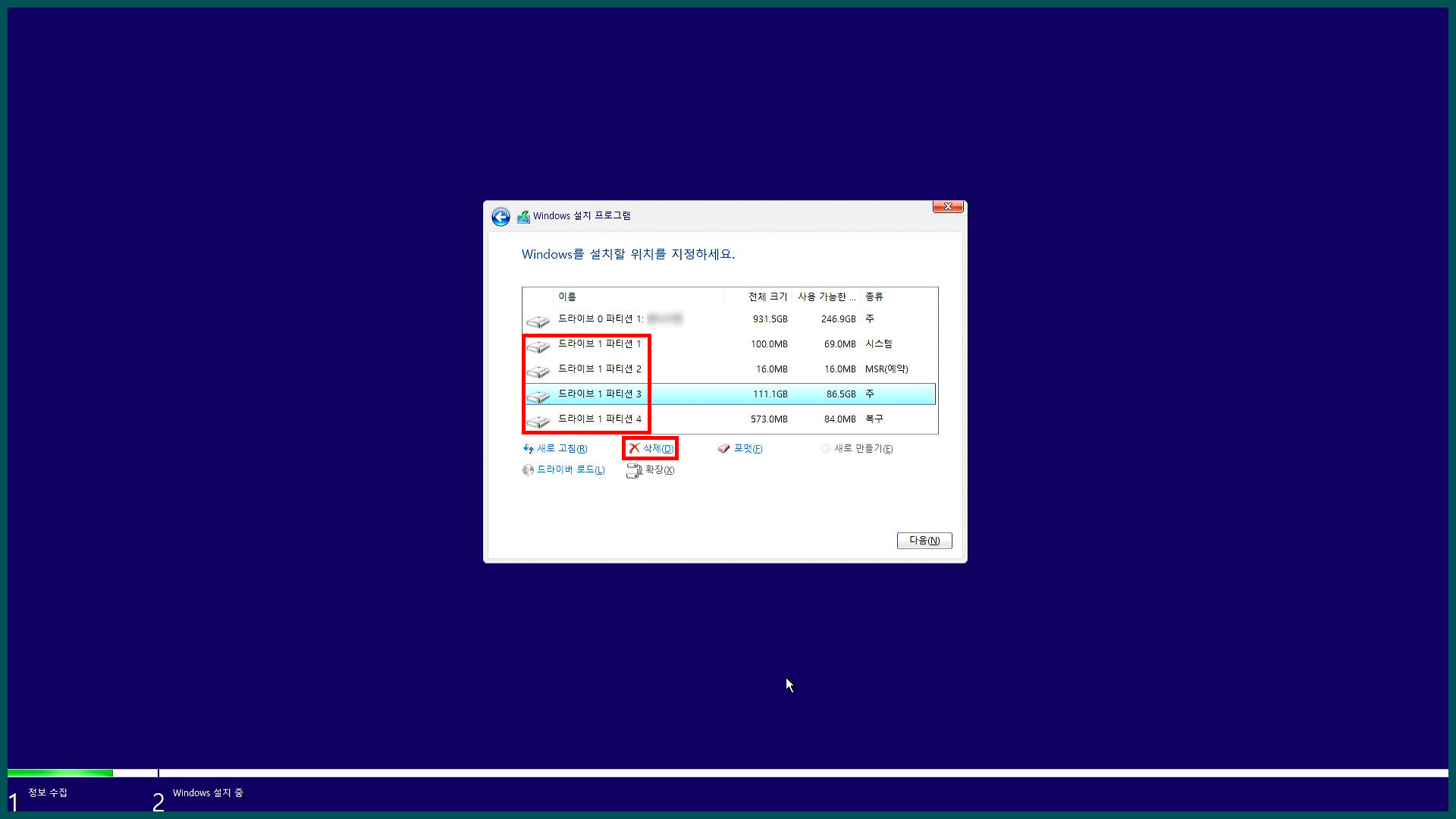
Task: Click the green setup progress bar
Action: coord(60,773)
